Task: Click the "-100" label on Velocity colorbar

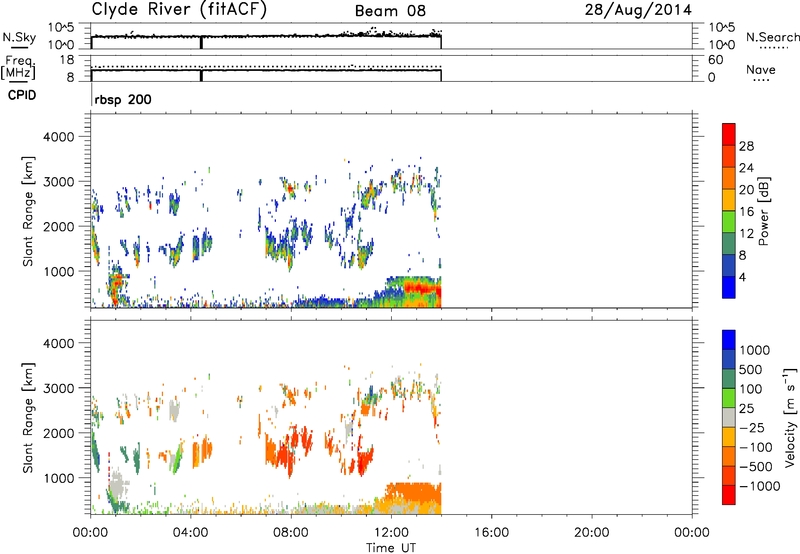Action: pos(756,447)
